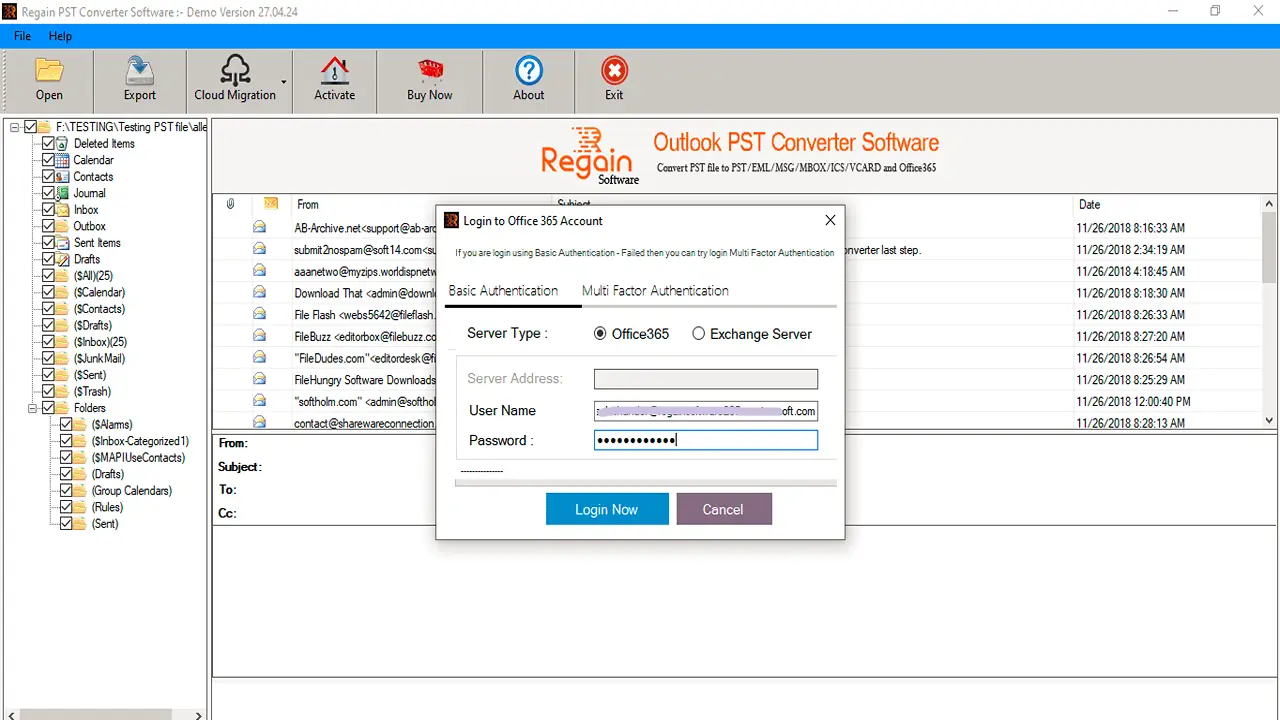Open the dropdown arrow beside Cloud Migration
Image resolution: width=1280 pixels, height=720 pixels.
coord(284,82)
